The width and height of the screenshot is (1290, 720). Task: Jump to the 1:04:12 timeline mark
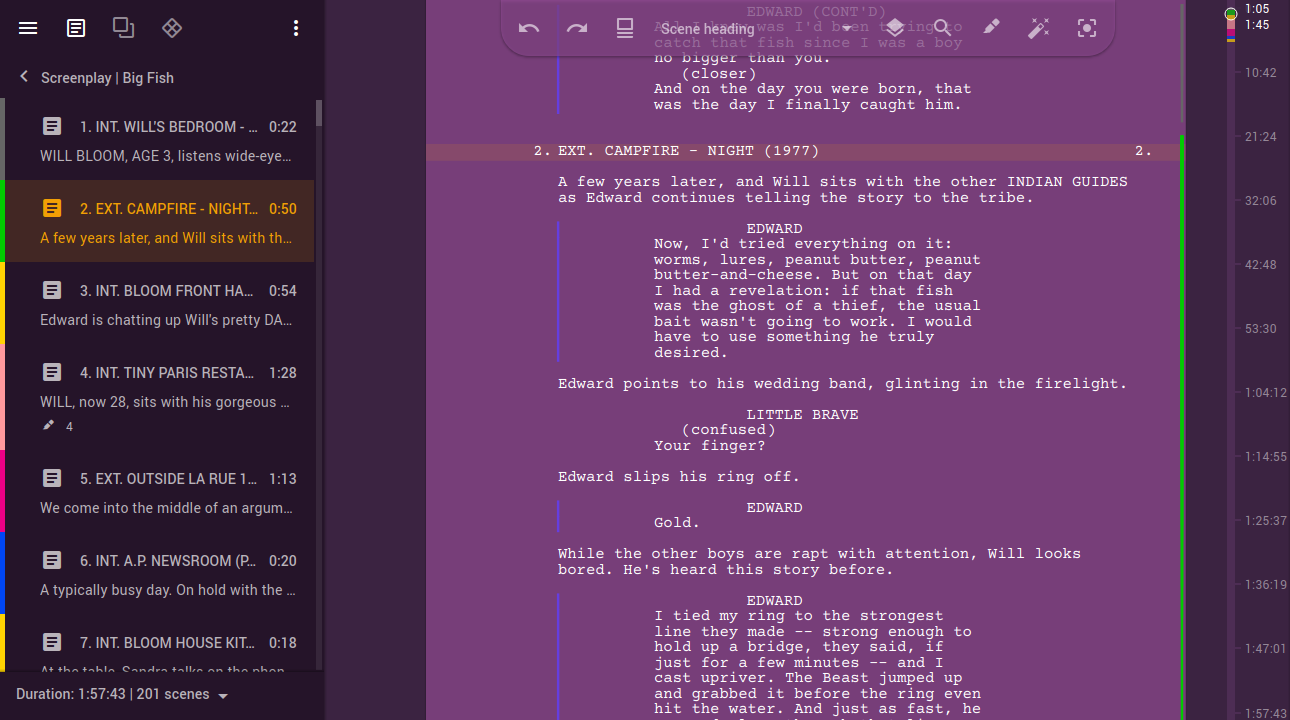(1265, 393)
